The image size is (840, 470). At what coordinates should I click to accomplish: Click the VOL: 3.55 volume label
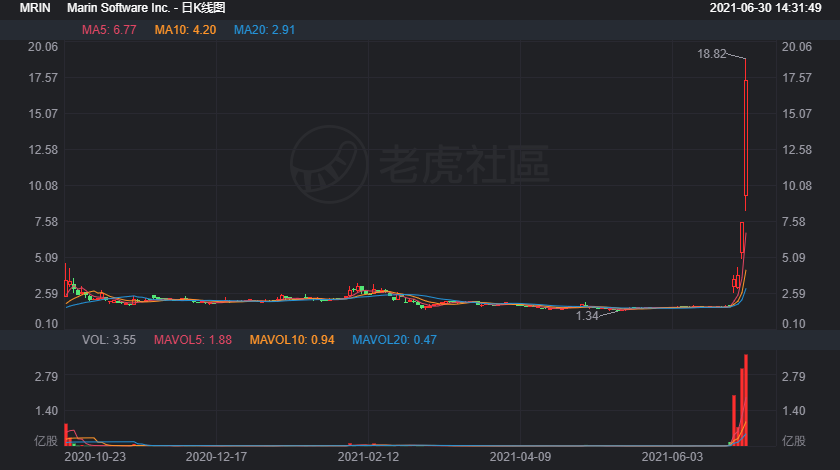pyautogui.click(x=109, y=340)
